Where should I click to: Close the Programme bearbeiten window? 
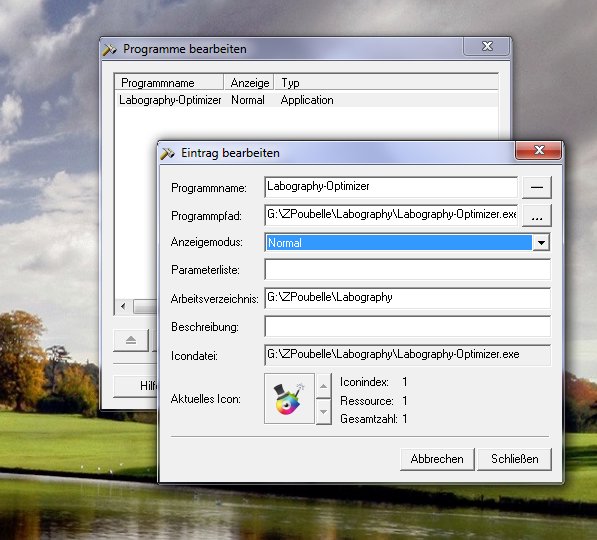click(487, 46)
